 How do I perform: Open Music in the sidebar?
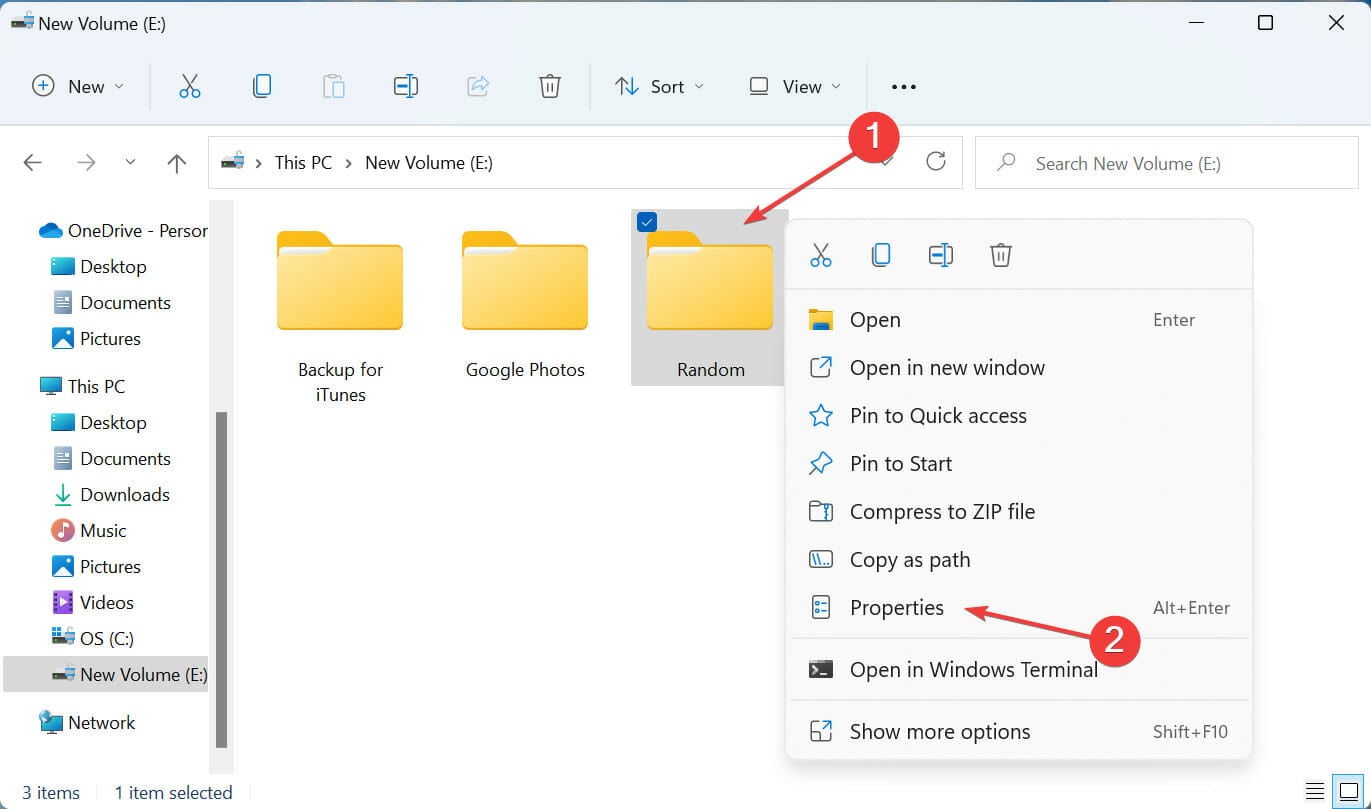89,531
